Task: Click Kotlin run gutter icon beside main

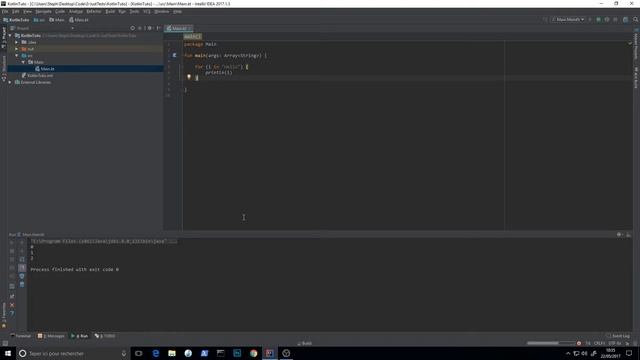Action: pos(174,55)
